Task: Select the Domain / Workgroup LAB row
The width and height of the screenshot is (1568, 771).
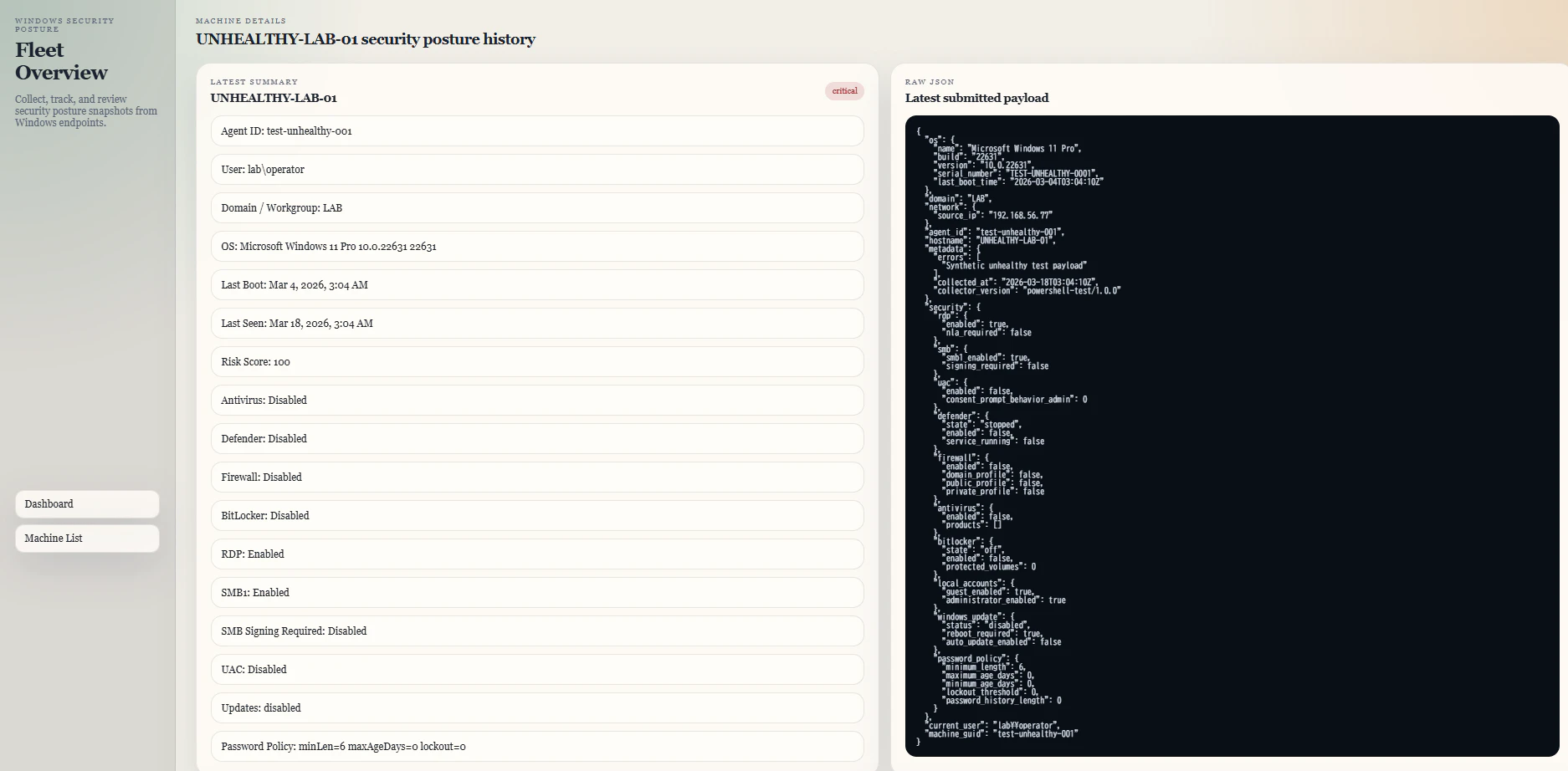Action: [537, 208]
